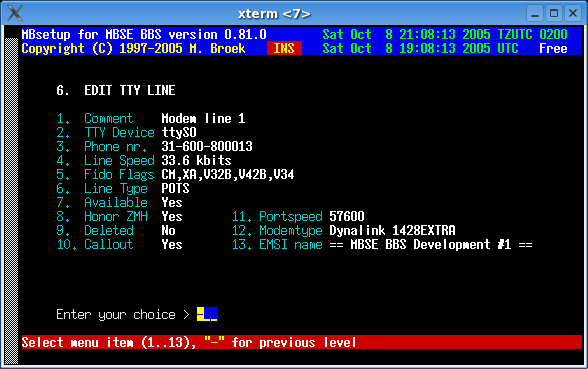Select menu item 5. Fido Flags
The width and height of the screenshot is (588, 369).
click(105, 174)
